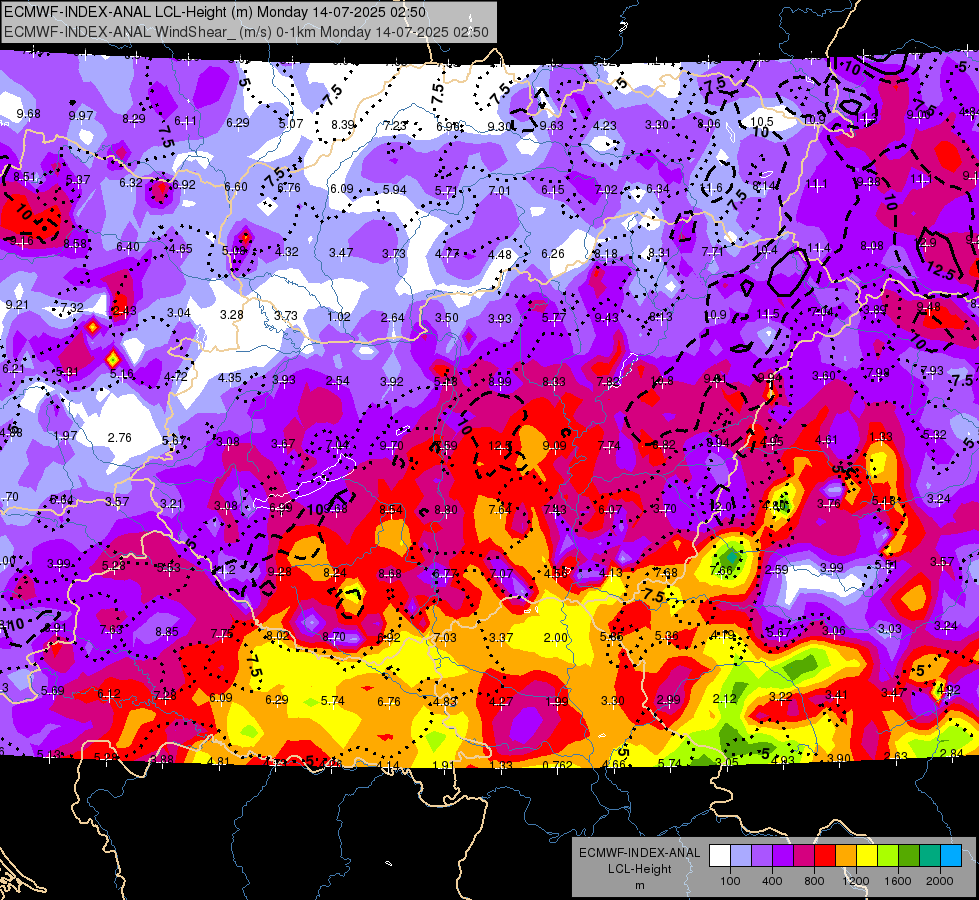Click the shear value '9.09'
This screenshot has height=900, width=979.
click(x=554, y=445)
